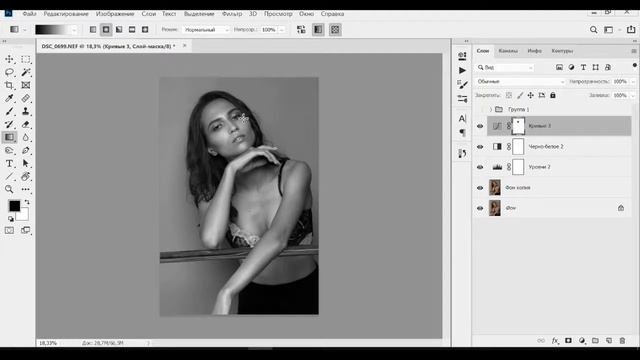This screenshot has width=640, height=360.
Task: Toggle Quick Mask mode
Action: pos(9,230)
